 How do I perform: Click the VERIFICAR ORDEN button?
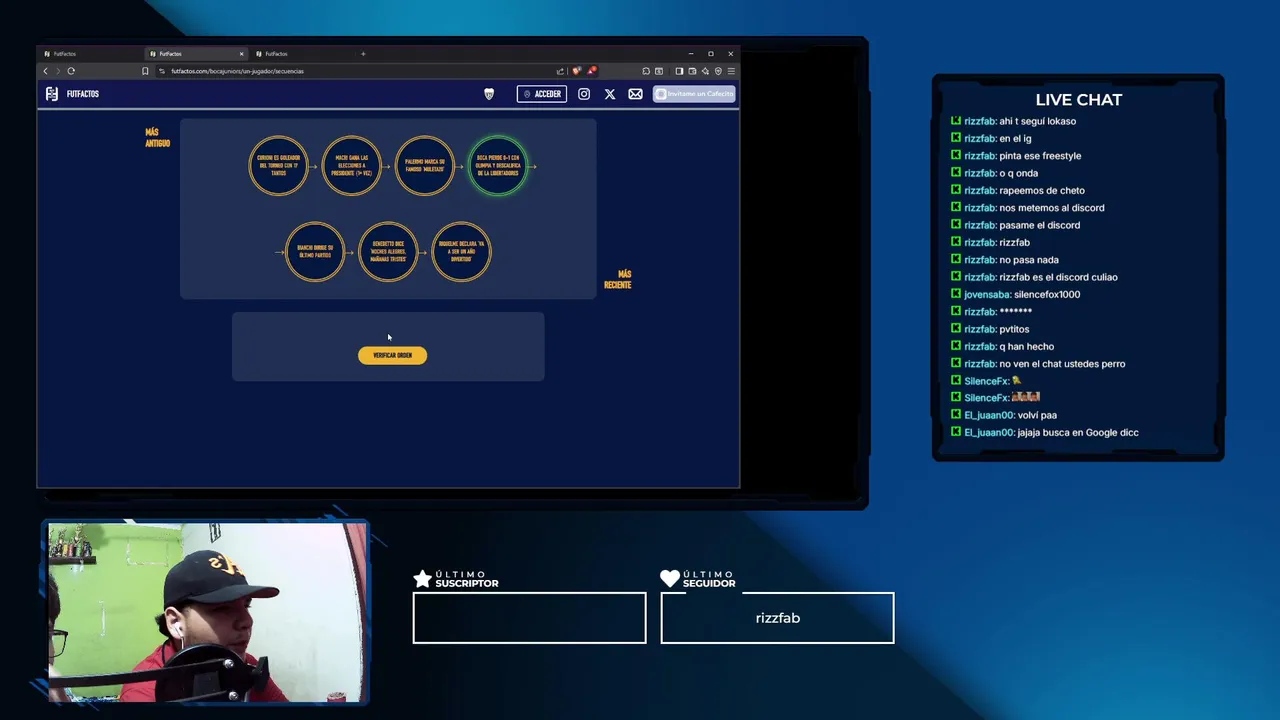coord(392,355)
